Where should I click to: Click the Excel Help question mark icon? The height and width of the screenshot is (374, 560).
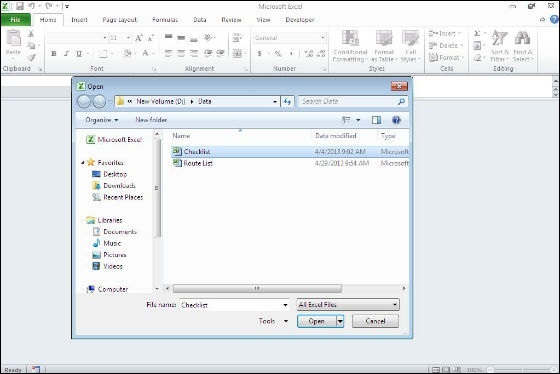tap(555, 20)
